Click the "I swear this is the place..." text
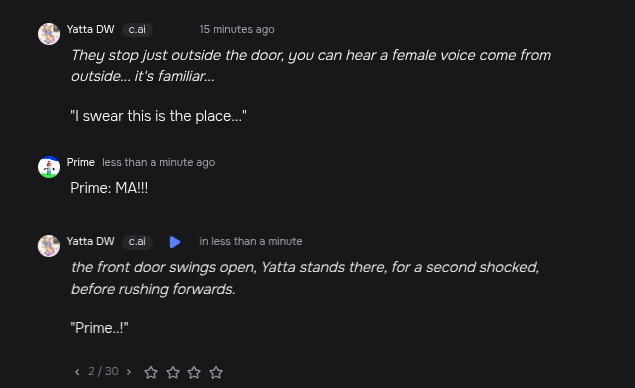The width and height of the screenshot is (635, 388). 158,116
